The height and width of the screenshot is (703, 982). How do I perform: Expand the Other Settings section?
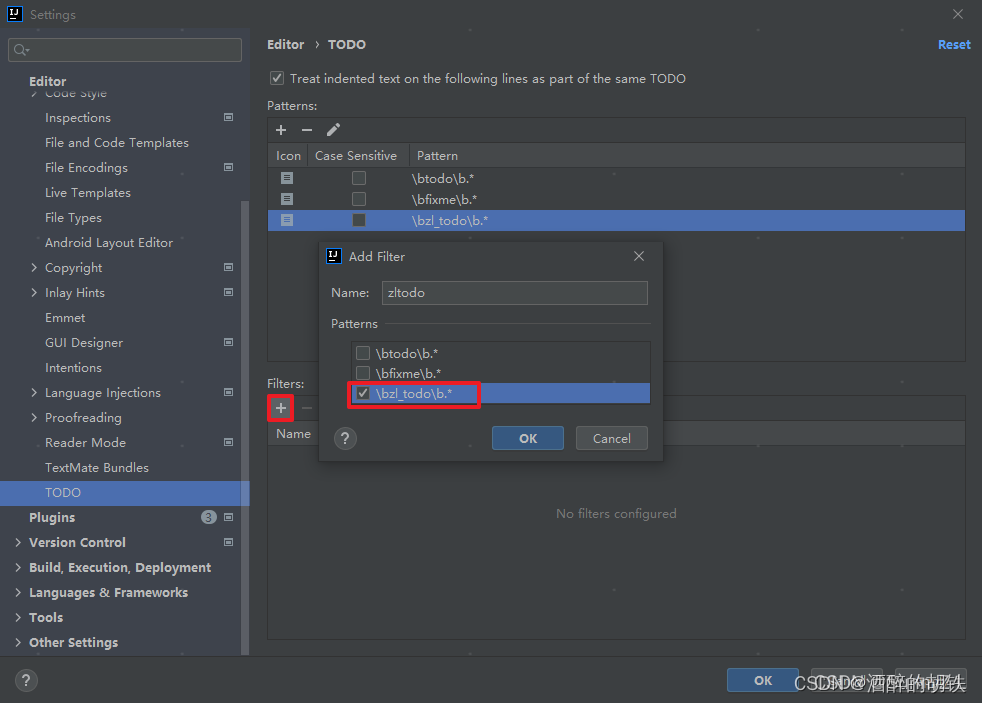(x=18, y=642)
